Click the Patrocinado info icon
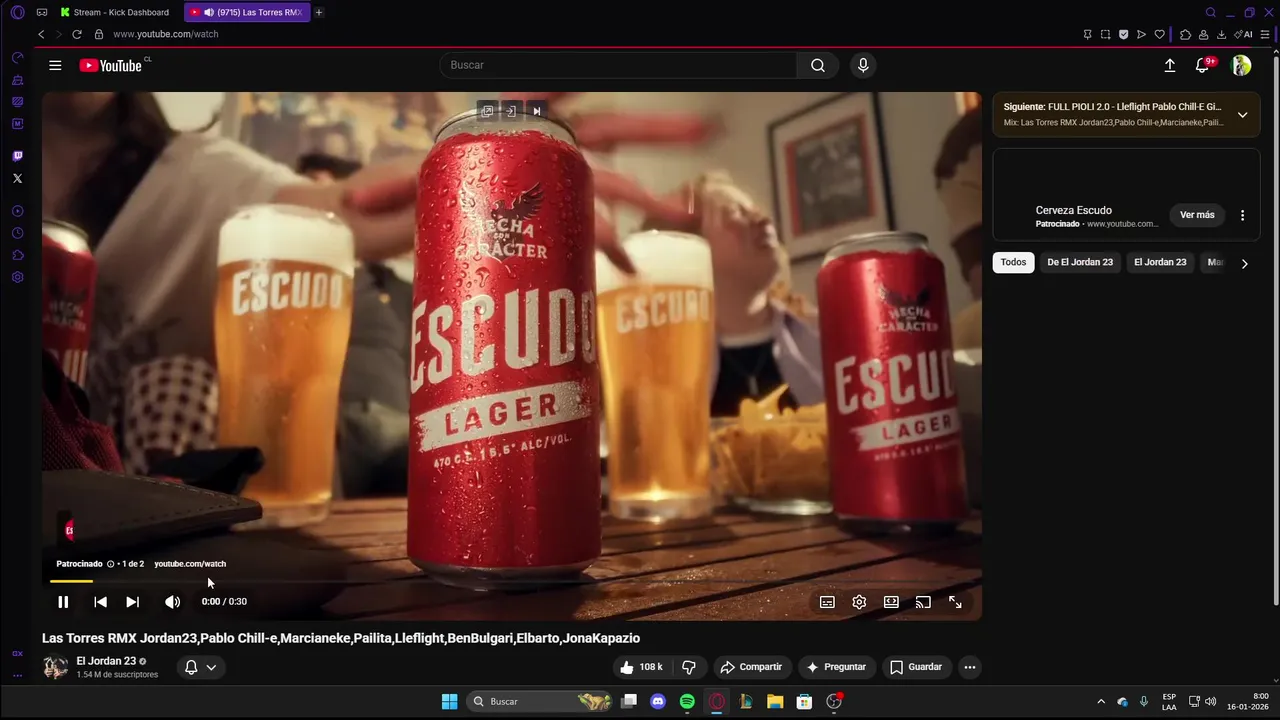The image size is (1280, 720). tap(110, 564)
